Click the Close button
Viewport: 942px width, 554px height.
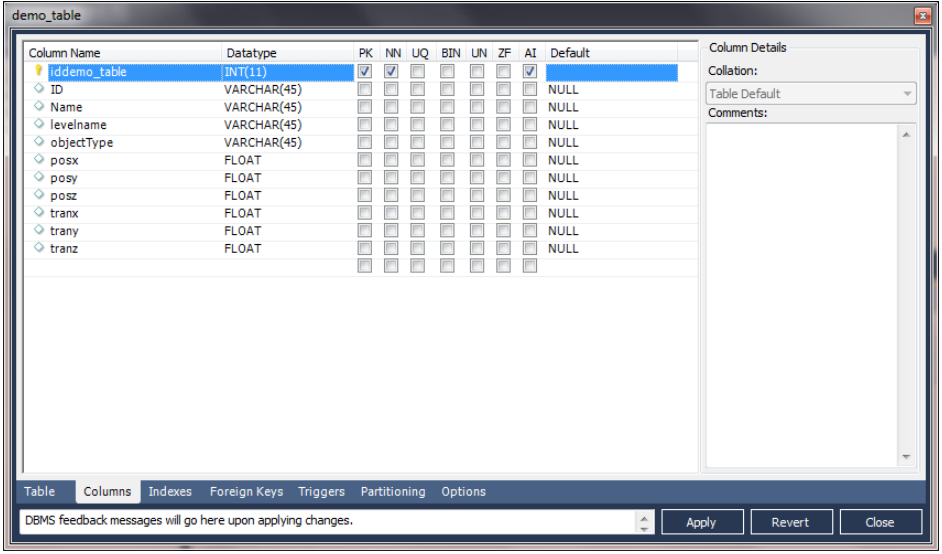point(880,522)
